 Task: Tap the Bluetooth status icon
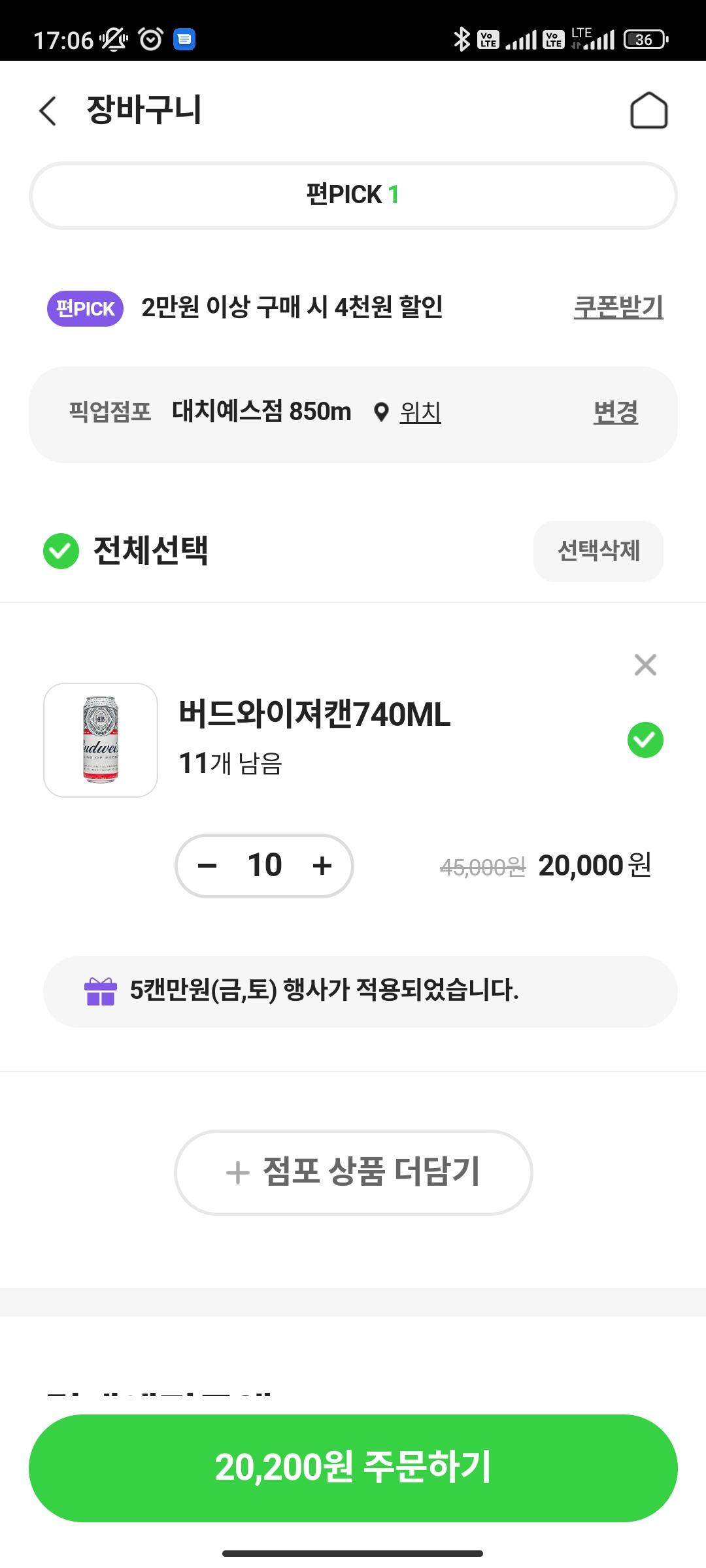tap(462, 39)
